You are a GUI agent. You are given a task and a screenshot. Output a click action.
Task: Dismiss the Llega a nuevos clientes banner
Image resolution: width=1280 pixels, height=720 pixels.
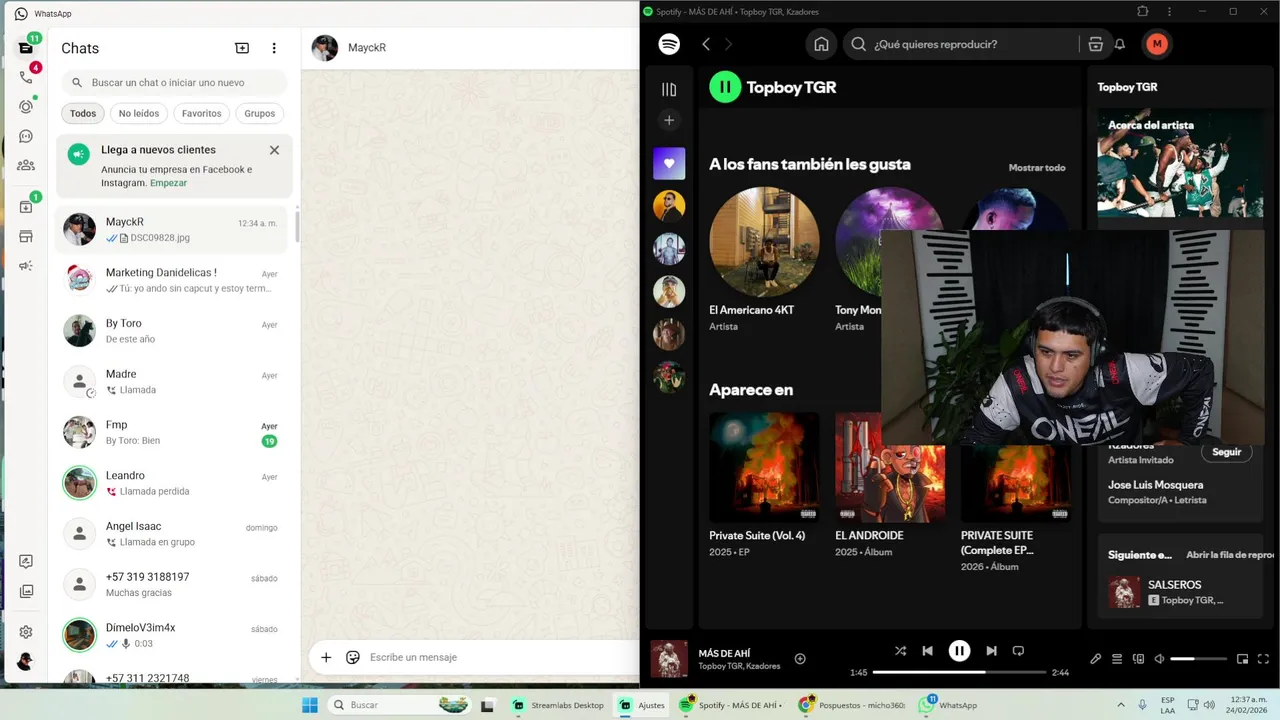(x=274, y=150)
